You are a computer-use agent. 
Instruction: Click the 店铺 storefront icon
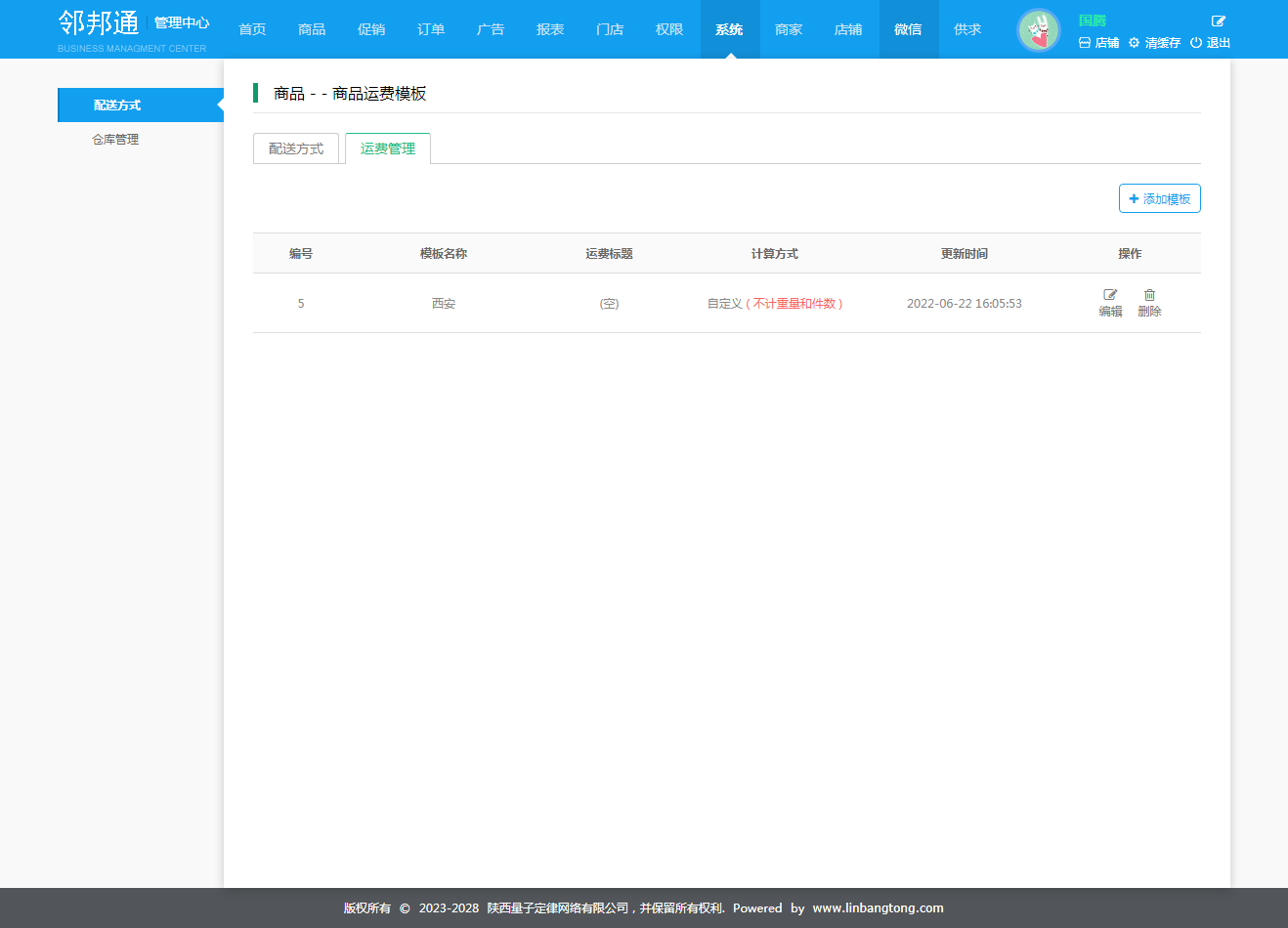1085,43
